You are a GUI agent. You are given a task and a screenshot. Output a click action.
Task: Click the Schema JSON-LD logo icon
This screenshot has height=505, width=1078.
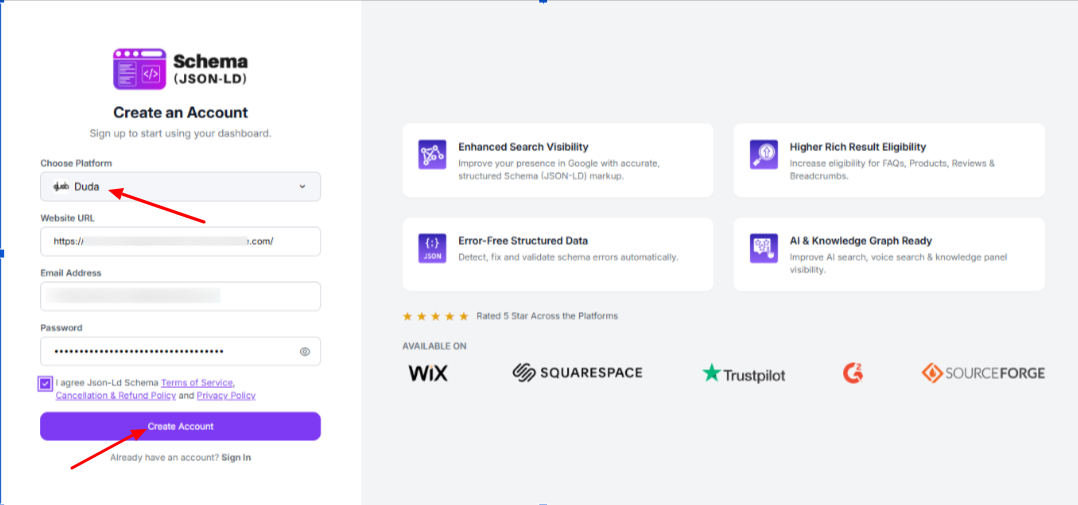[139, 69]
